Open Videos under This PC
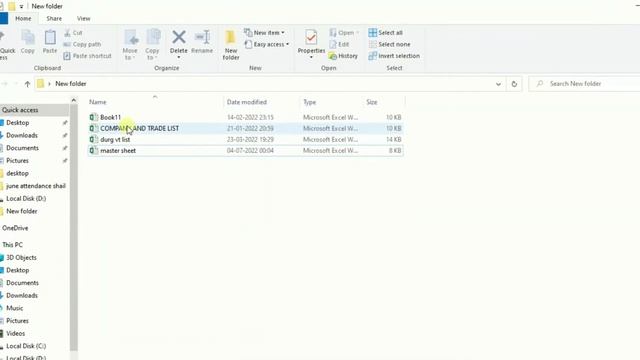Viewport: 640px width, 360px height. point(16,333)
